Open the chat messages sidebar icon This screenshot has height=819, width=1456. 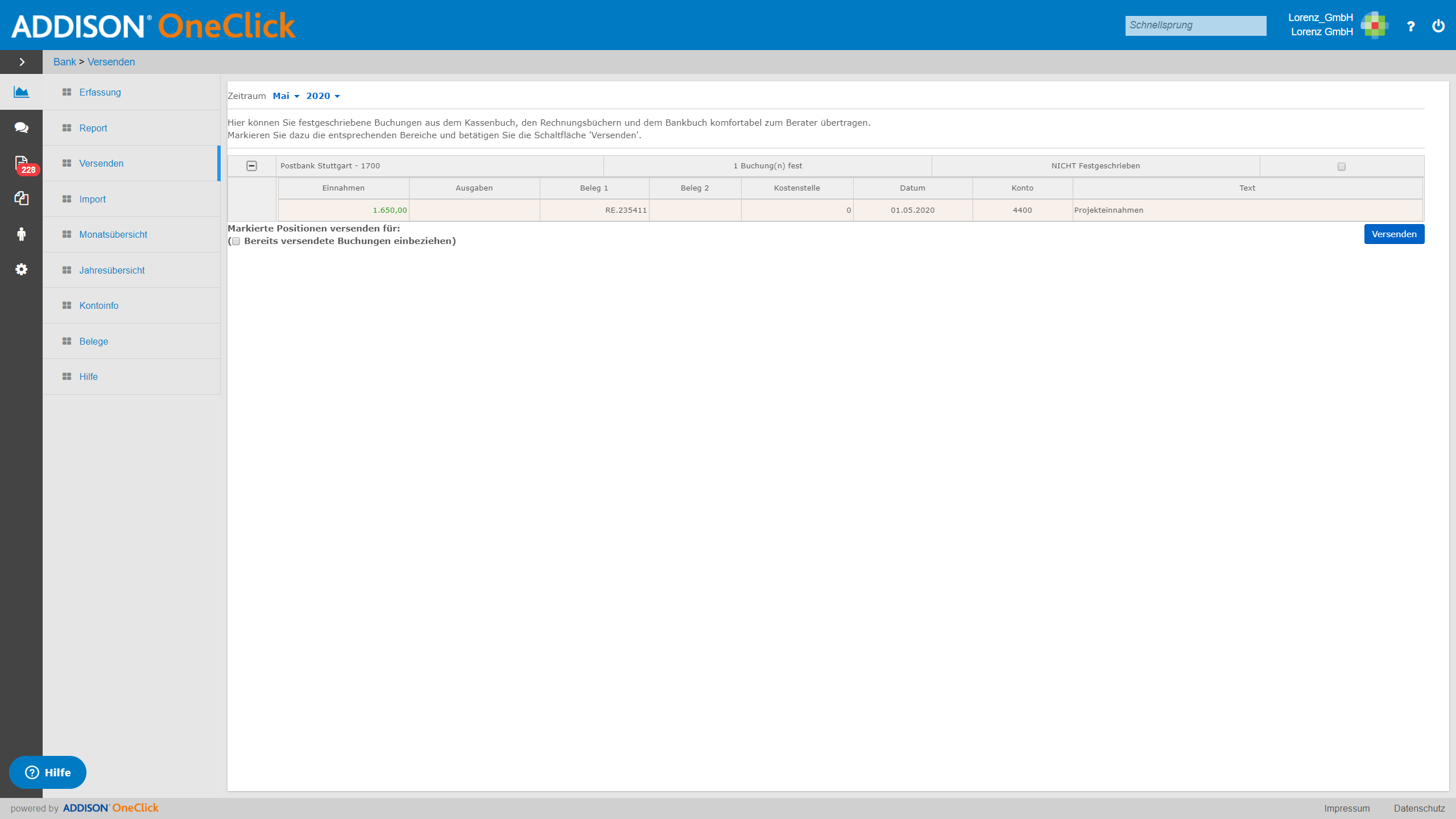pos(21,127)
